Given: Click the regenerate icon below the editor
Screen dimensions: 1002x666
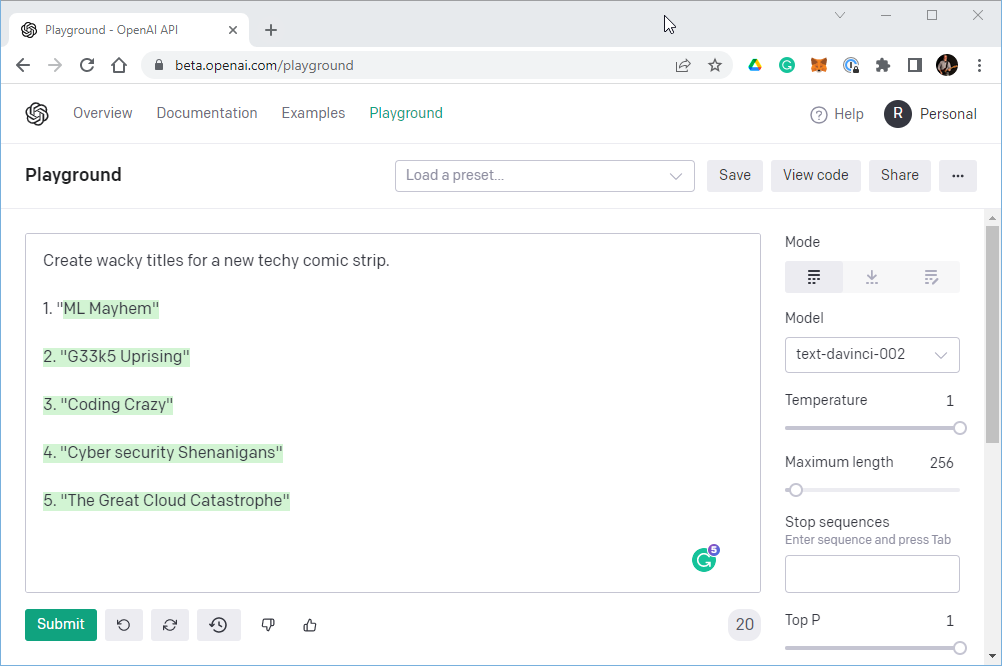Looking at the screenshot, I should [x=170, y=625].
